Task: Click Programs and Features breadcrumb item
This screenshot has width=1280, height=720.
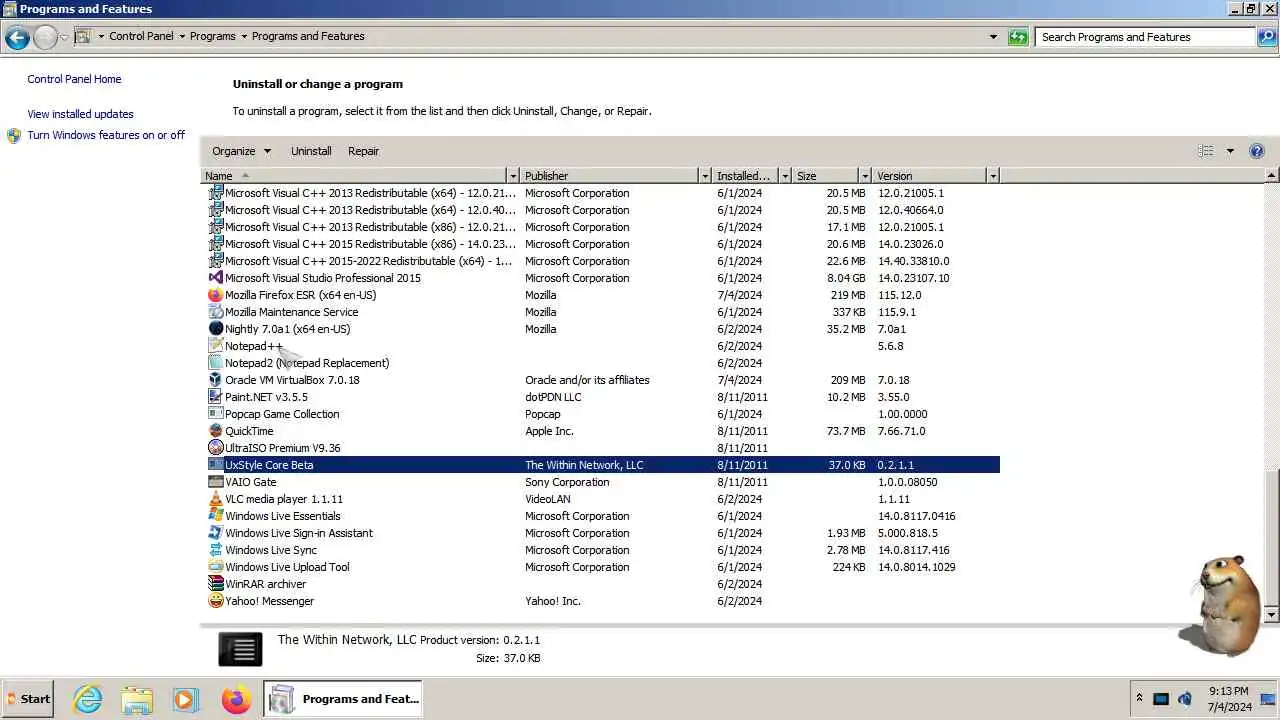Action: click(308, 36)
